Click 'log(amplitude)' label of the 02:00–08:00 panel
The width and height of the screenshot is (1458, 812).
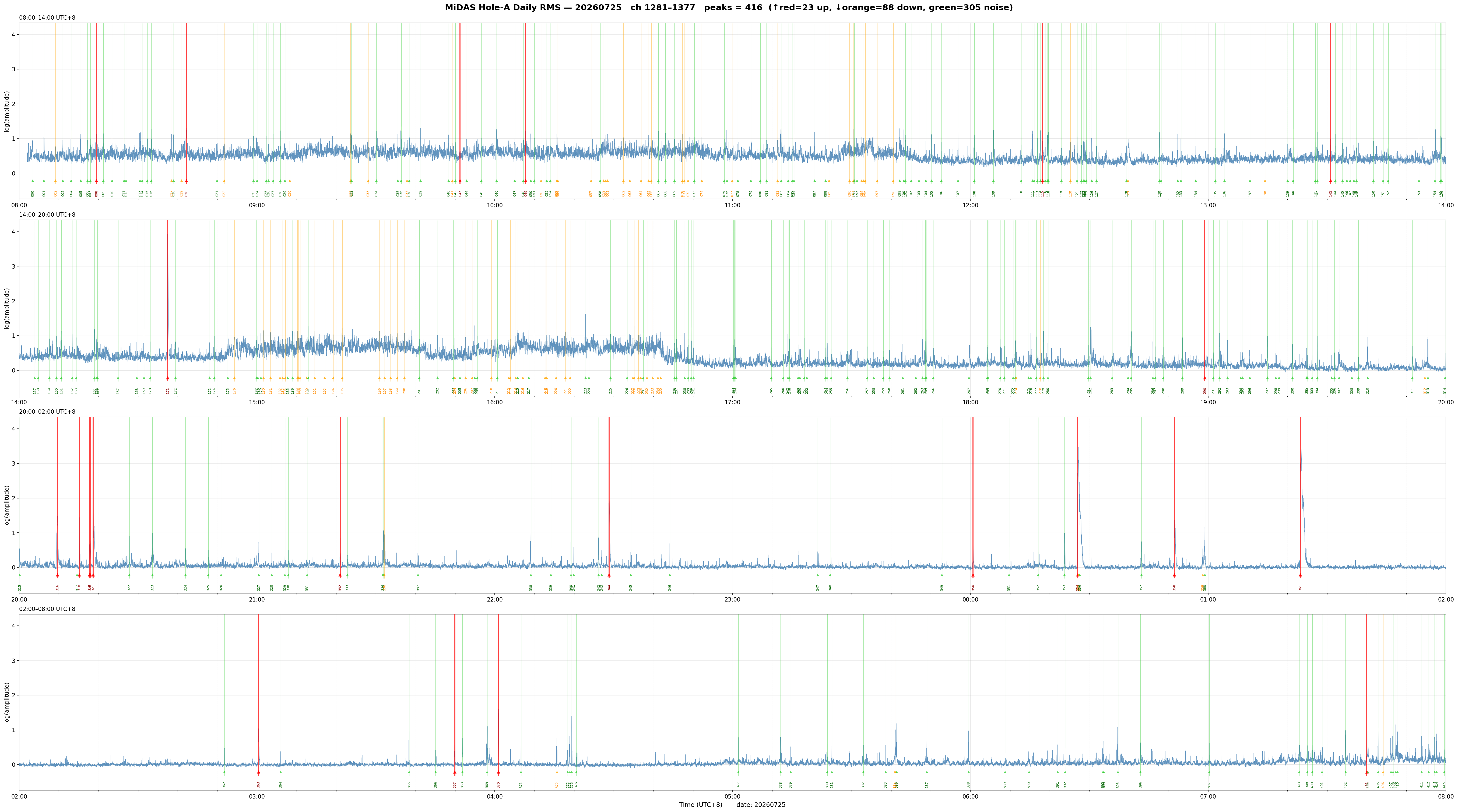pos(7,702)
